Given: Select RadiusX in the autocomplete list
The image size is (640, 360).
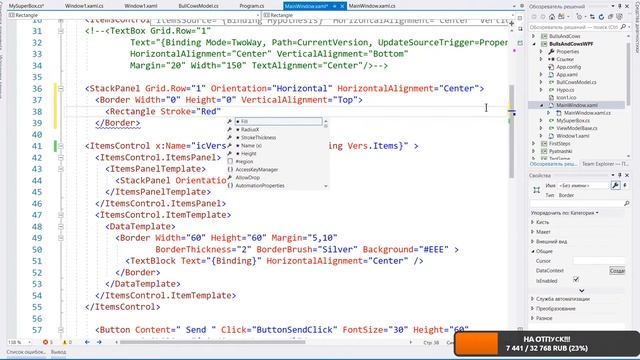Looking at the screenshot, I should coord(250,129).
